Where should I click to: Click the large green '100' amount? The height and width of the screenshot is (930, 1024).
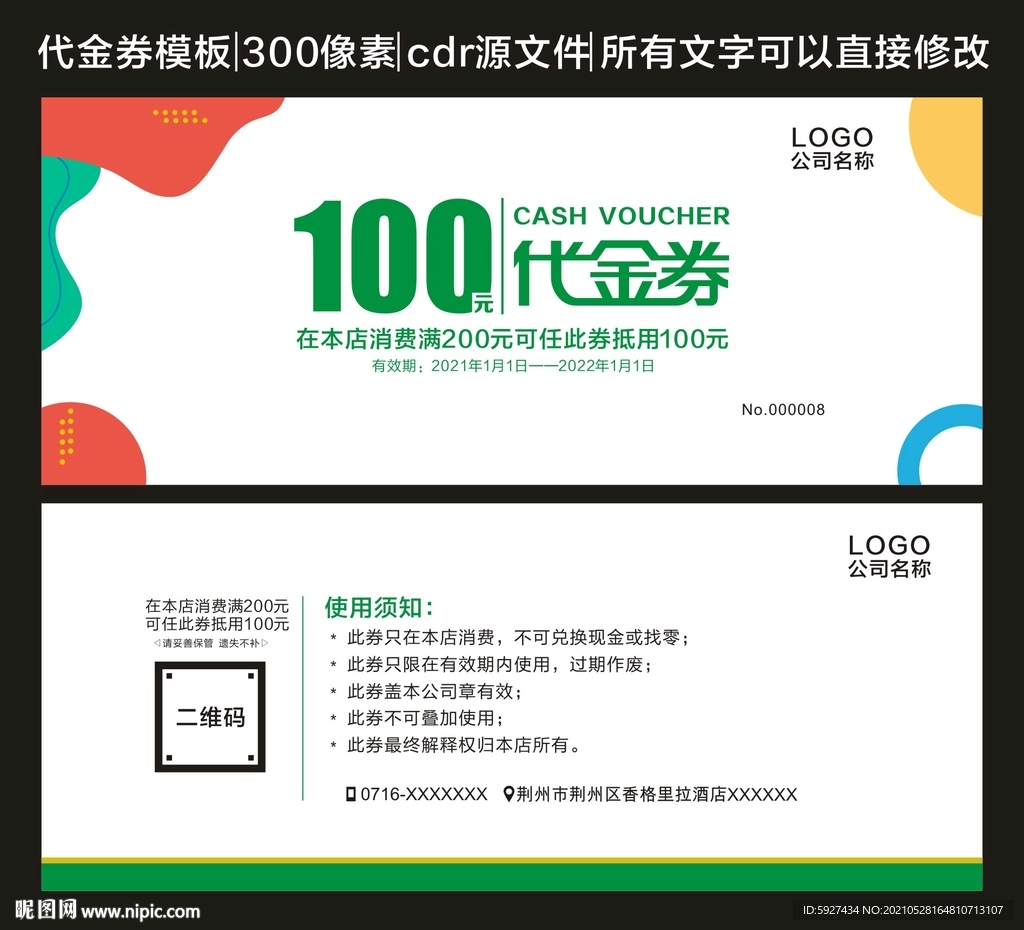[391, 255]
